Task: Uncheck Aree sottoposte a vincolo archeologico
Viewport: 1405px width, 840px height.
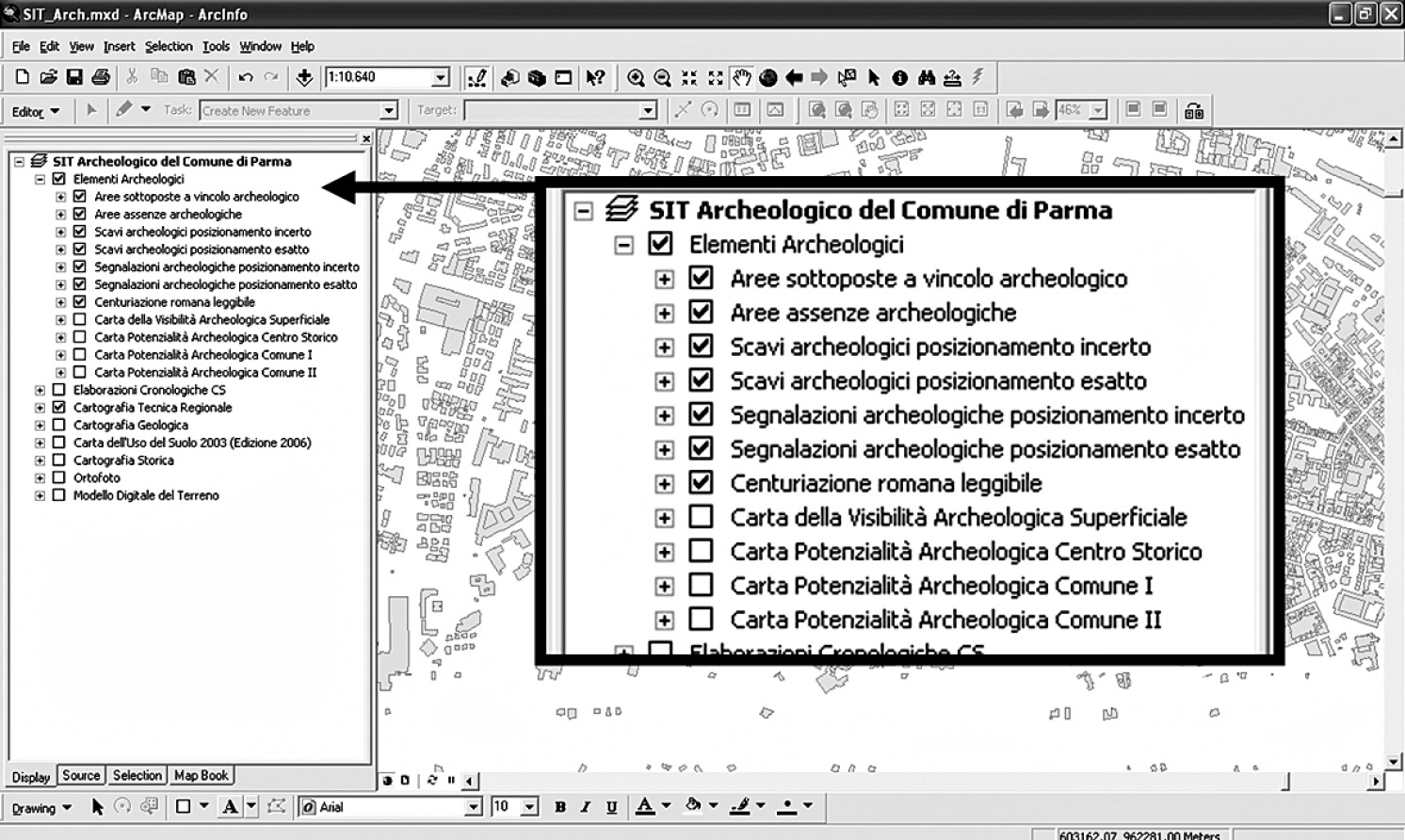Action: click(x=80, y=197)
